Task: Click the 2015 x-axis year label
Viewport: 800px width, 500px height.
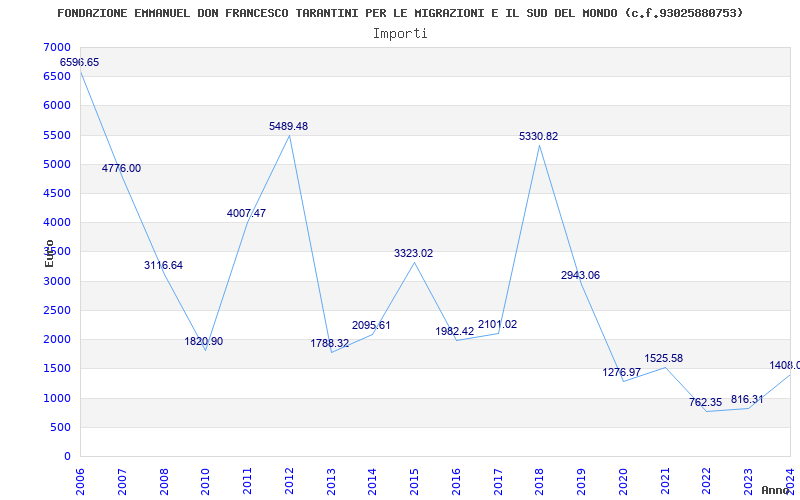Action: [x=414, y=482]
